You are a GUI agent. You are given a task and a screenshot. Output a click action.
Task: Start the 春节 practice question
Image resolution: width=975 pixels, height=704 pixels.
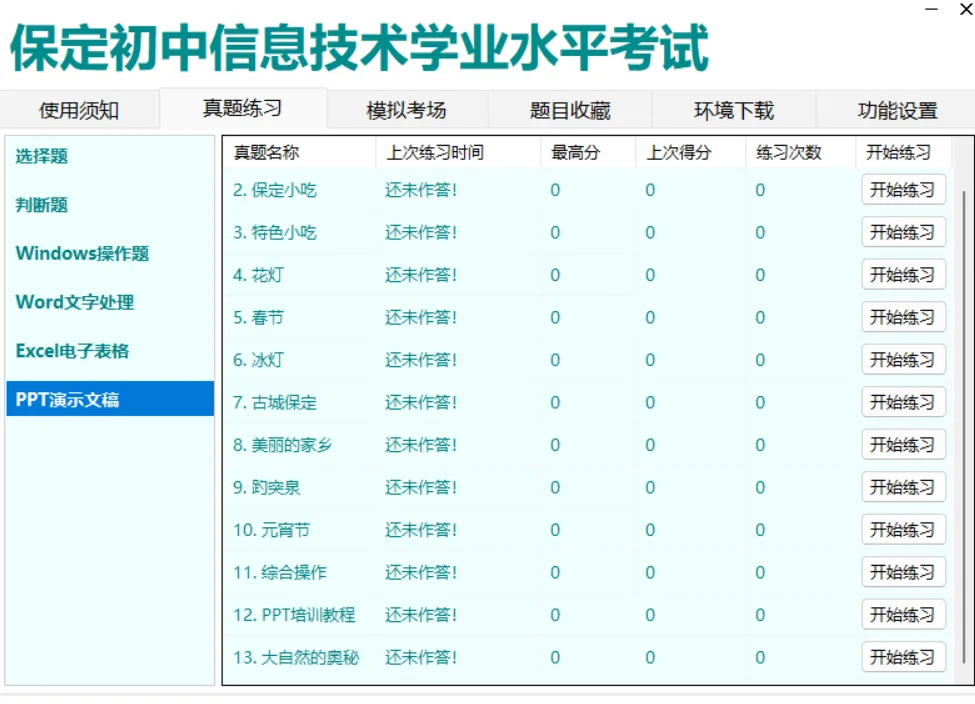click(903, 317)
